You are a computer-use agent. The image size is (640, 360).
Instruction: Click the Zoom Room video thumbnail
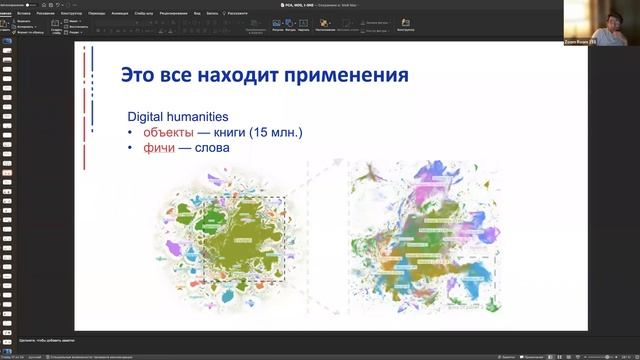(602, 22)
